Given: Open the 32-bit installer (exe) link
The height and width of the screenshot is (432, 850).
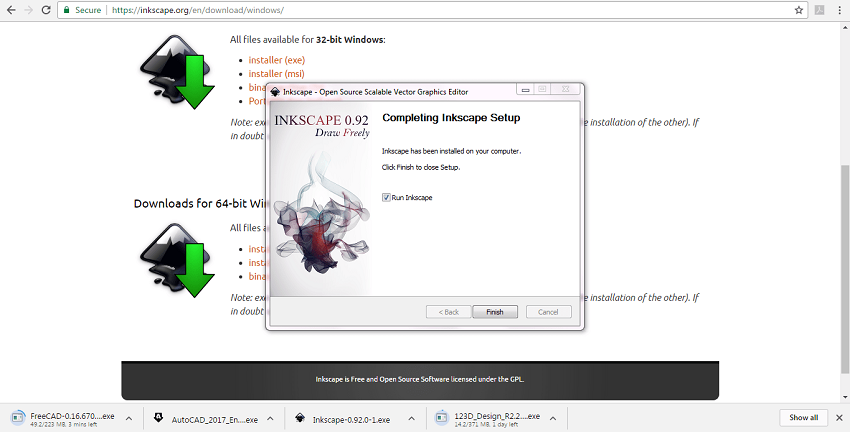Looking at the screenshot, I should click(276, 60).
